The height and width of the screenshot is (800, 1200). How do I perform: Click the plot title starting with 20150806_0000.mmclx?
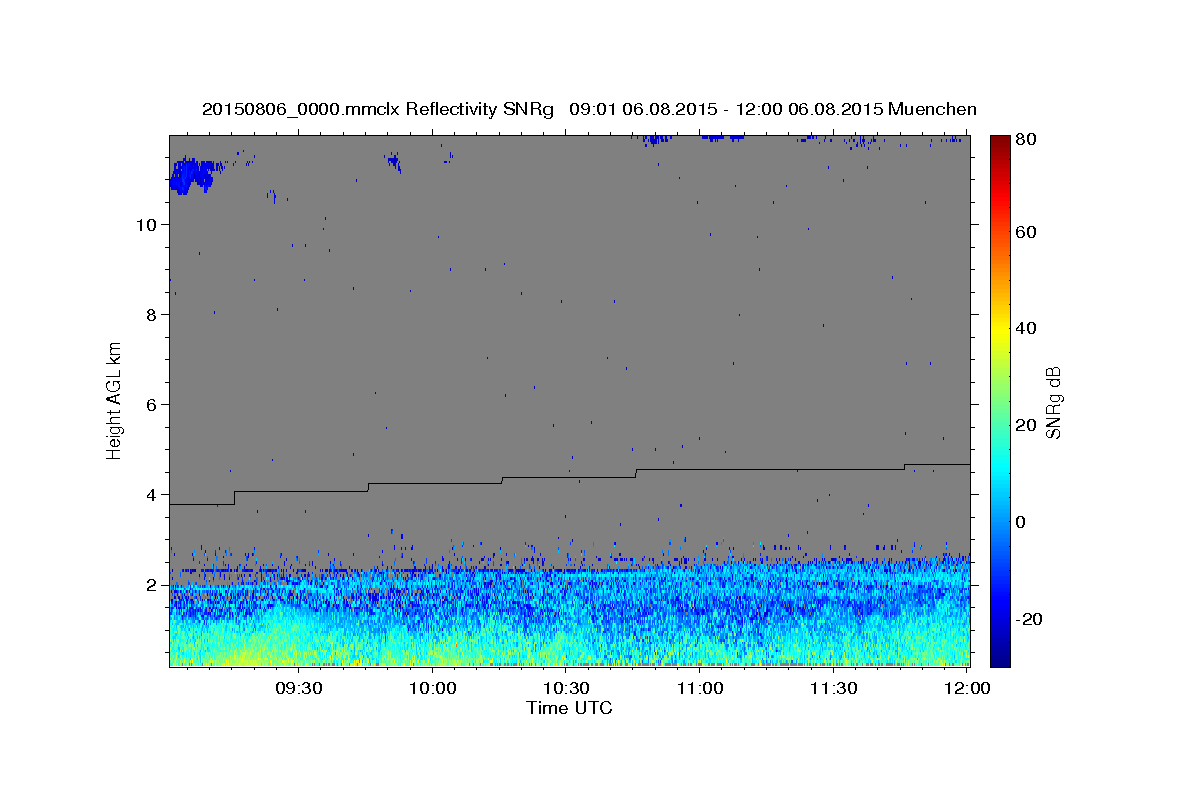[x=589, y=109]
